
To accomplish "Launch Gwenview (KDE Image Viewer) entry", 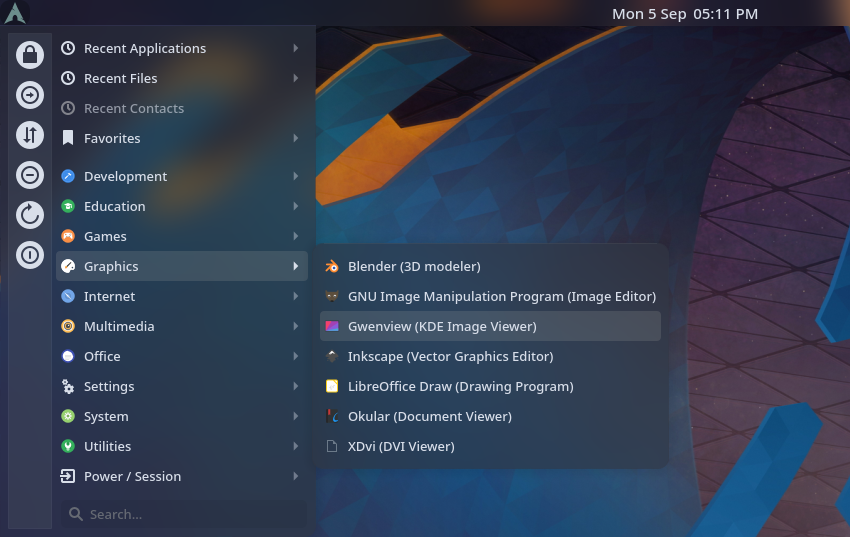I will (490, 326).
